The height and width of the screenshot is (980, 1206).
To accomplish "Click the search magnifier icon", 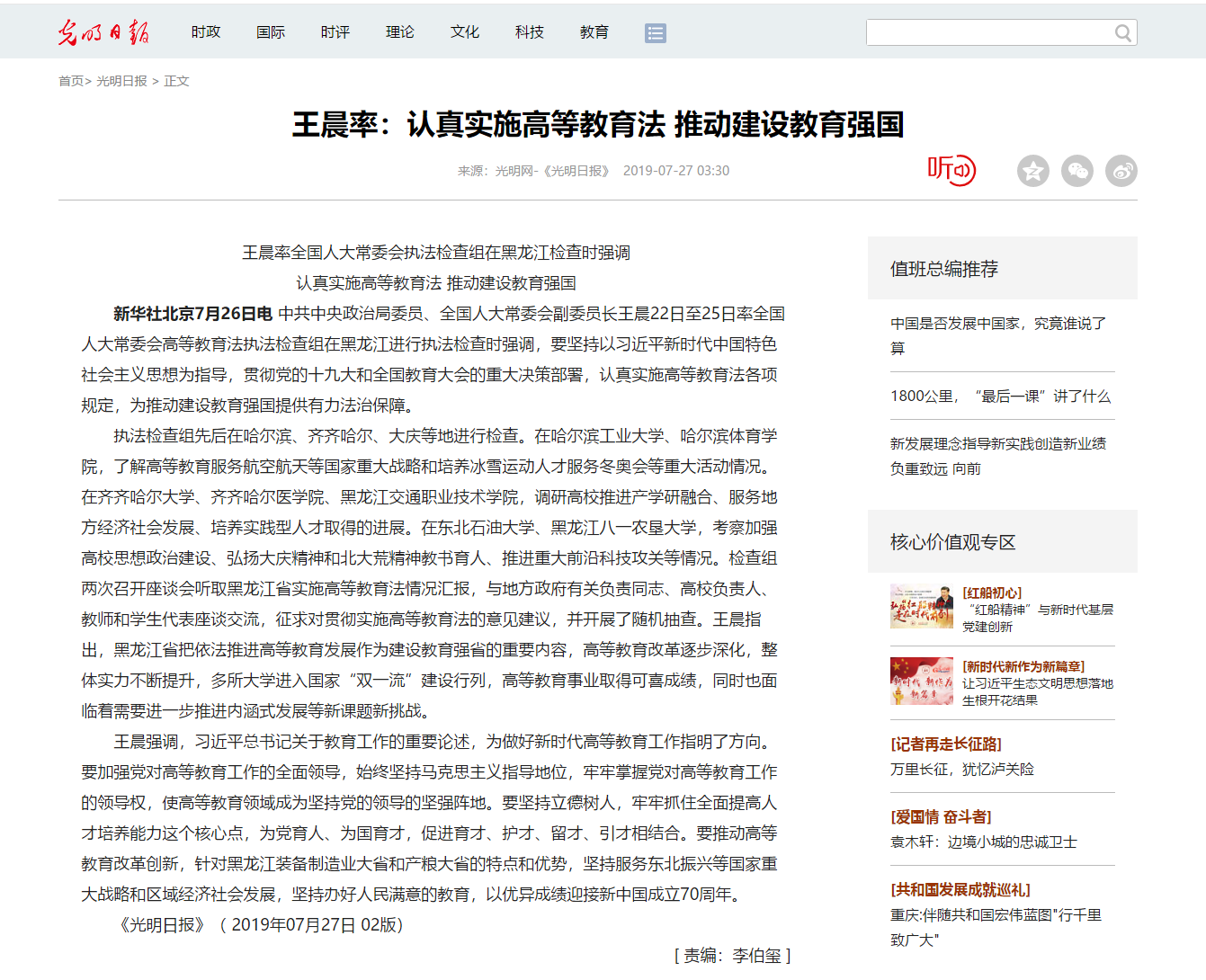I will pyautogui.click(x=1122, y=33).
